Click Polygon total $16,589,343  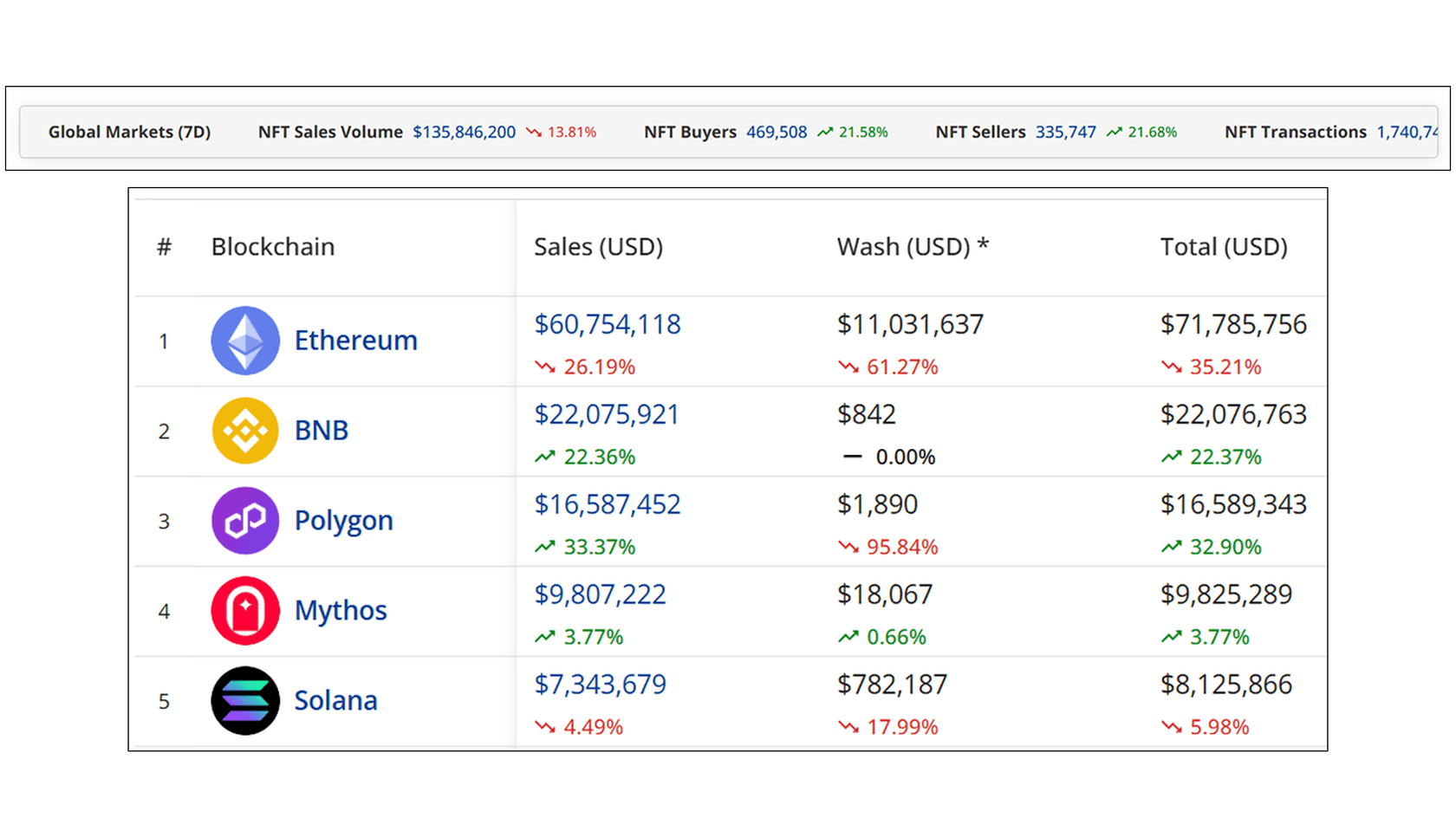(1233, 505)
